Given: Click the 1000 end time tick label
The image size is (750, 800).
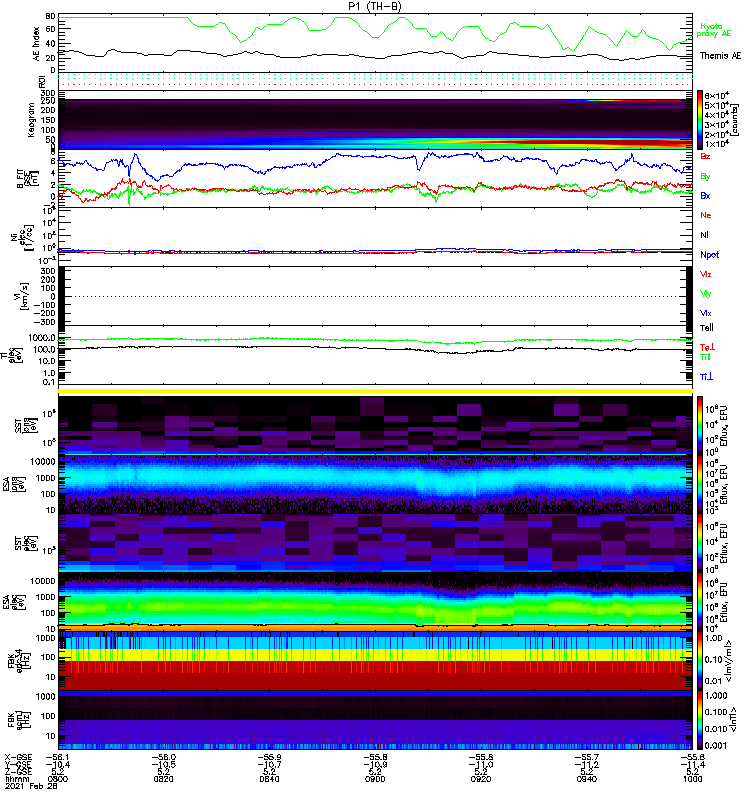Looking at the screenshot, I should point(692,779).
